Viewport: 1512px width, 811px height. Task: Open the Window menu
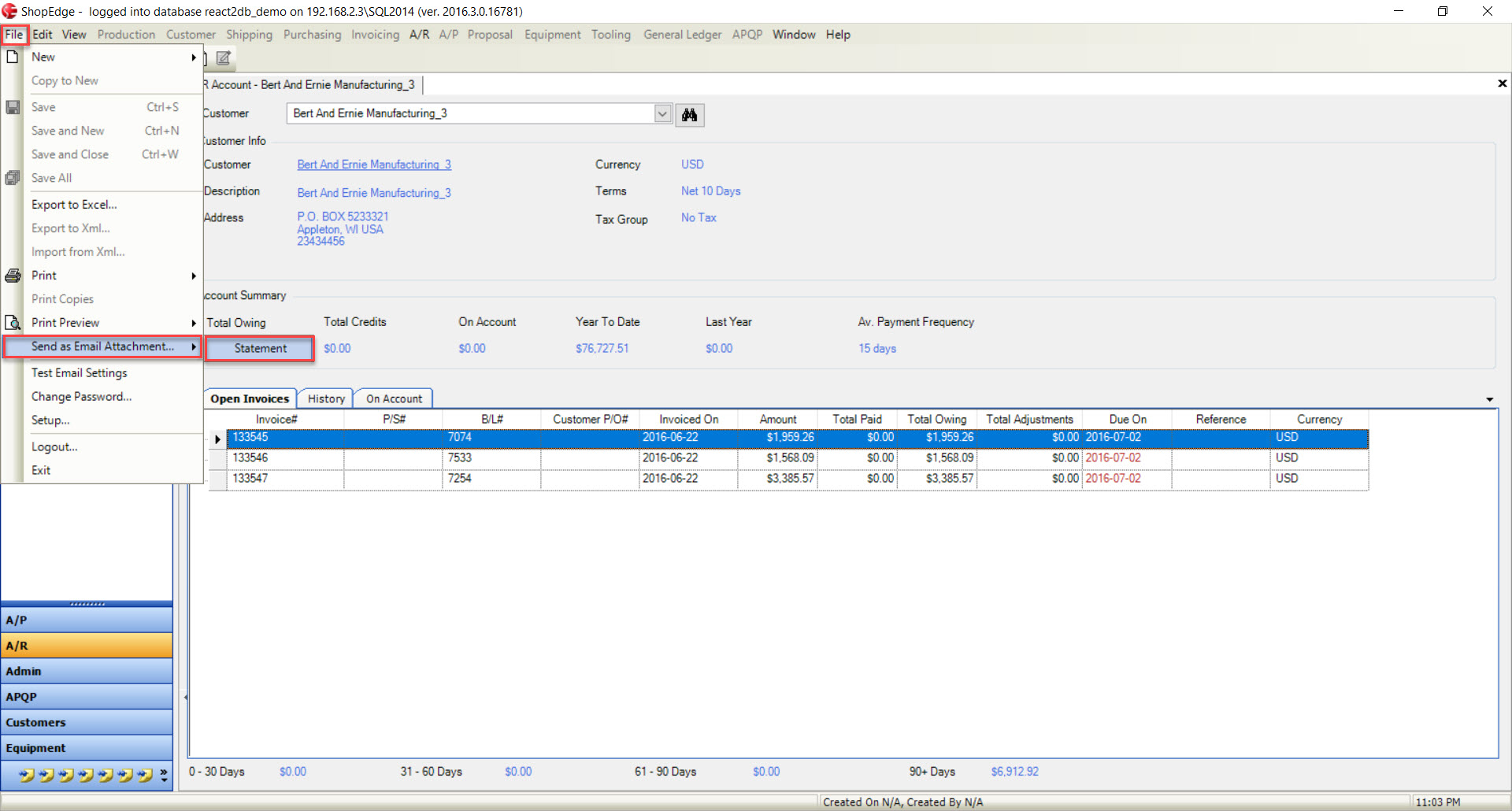click(x=794, y=35)
